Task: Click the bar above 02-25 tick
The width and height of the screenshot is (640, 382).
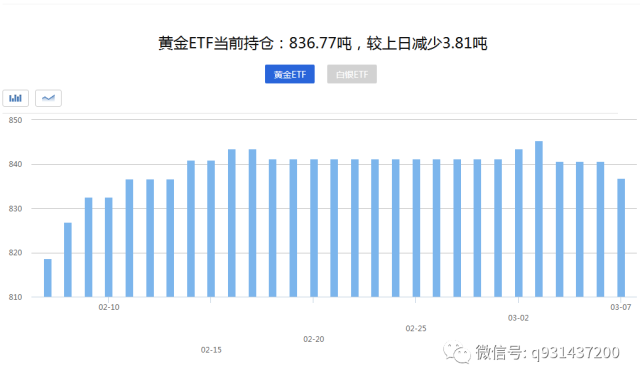Action: click(x=416, y=228)
